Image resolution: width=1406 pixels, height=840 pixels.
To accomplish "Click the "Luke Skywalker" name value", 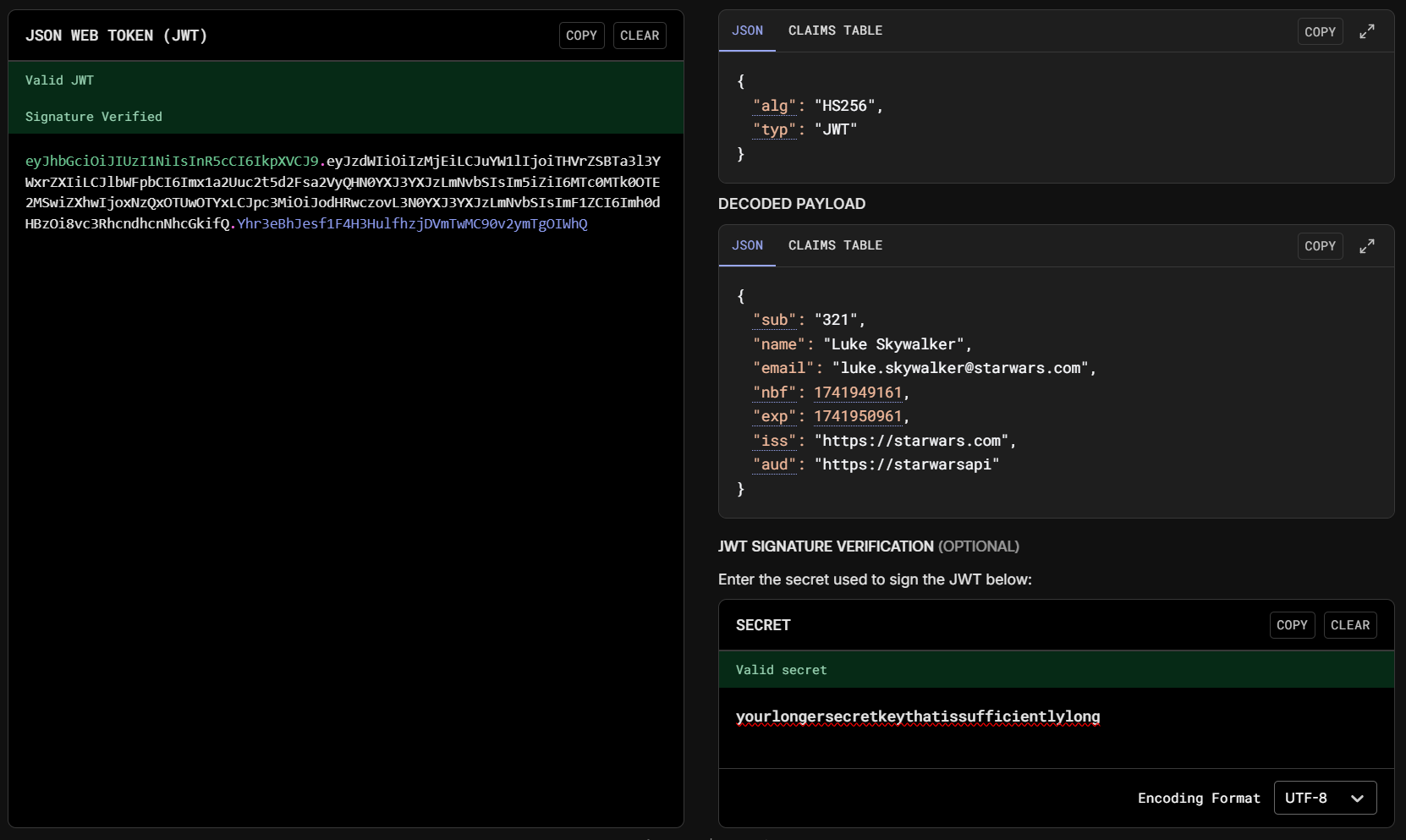I will coord(893,344).
